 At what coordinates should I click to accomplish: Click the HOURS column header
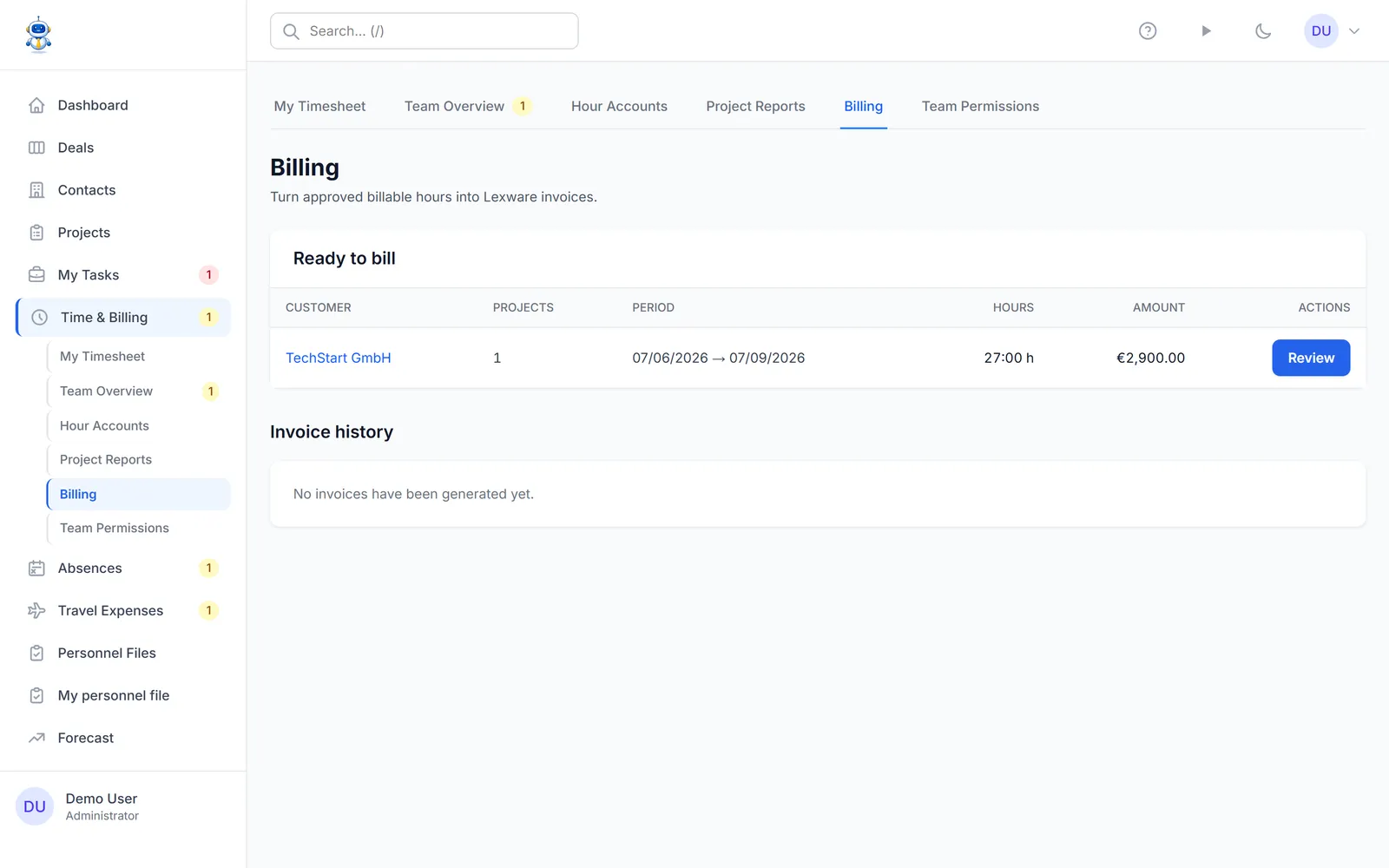1013,307
